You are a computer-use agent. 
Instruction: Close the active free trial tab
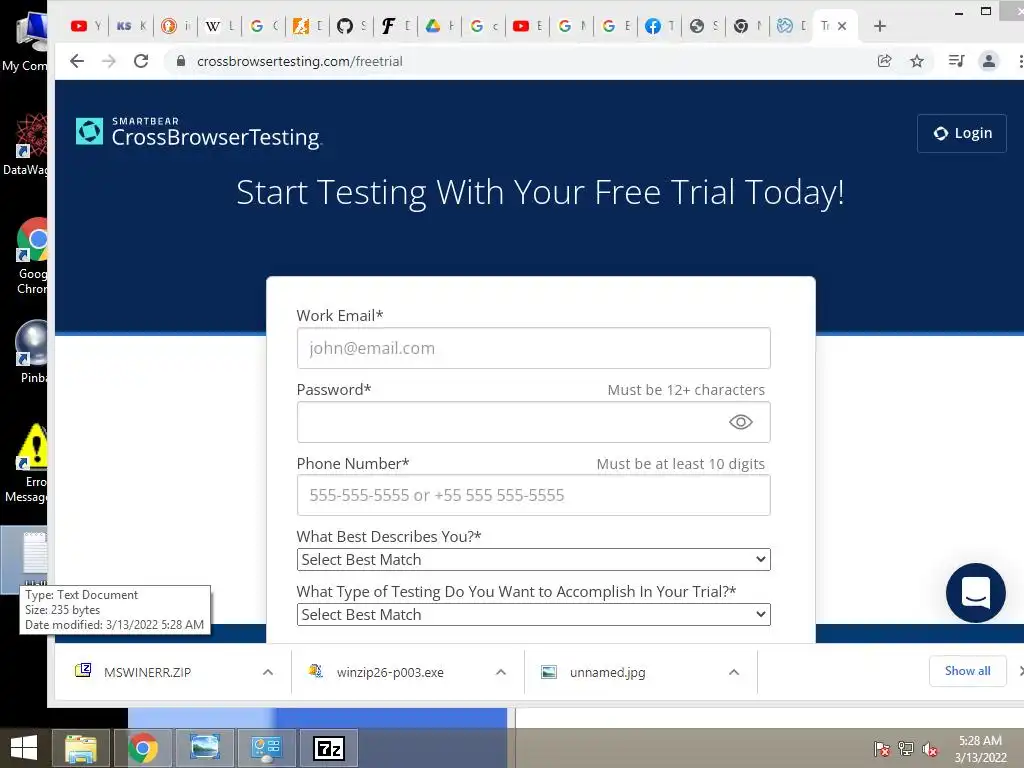(842, 26)
